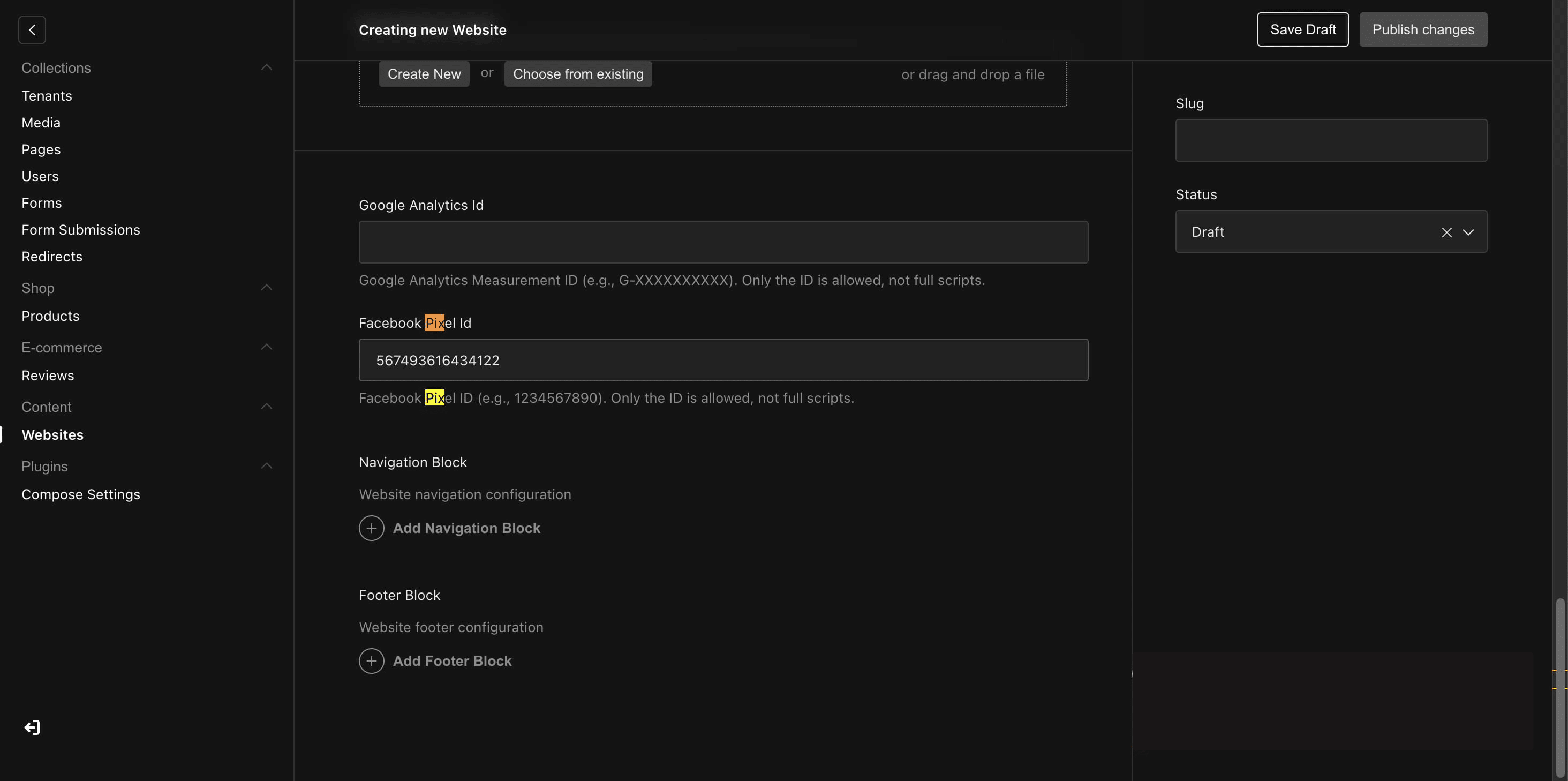Click Publish changes
Image resolution: width=1568 pixels, height=781 pixels.
tap(1422, 30)
